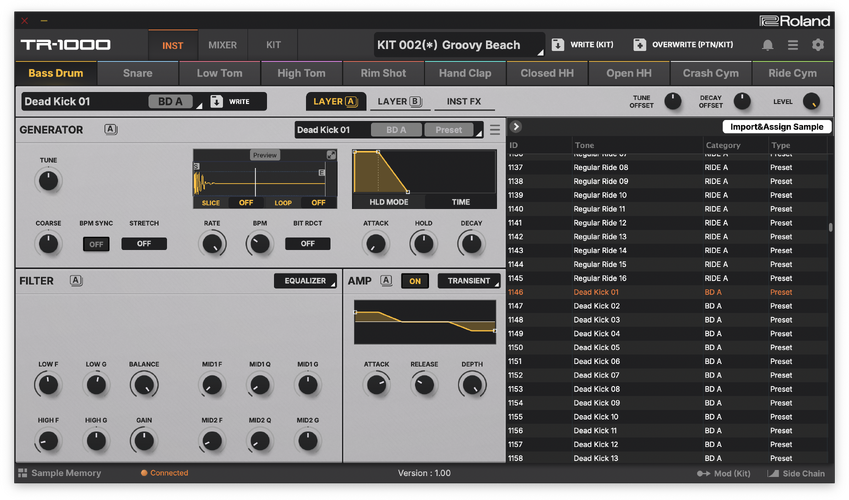Screen dimensions: 849x500
Task: Toggle the BPM SYNC off button
Action: pos(96,244)
